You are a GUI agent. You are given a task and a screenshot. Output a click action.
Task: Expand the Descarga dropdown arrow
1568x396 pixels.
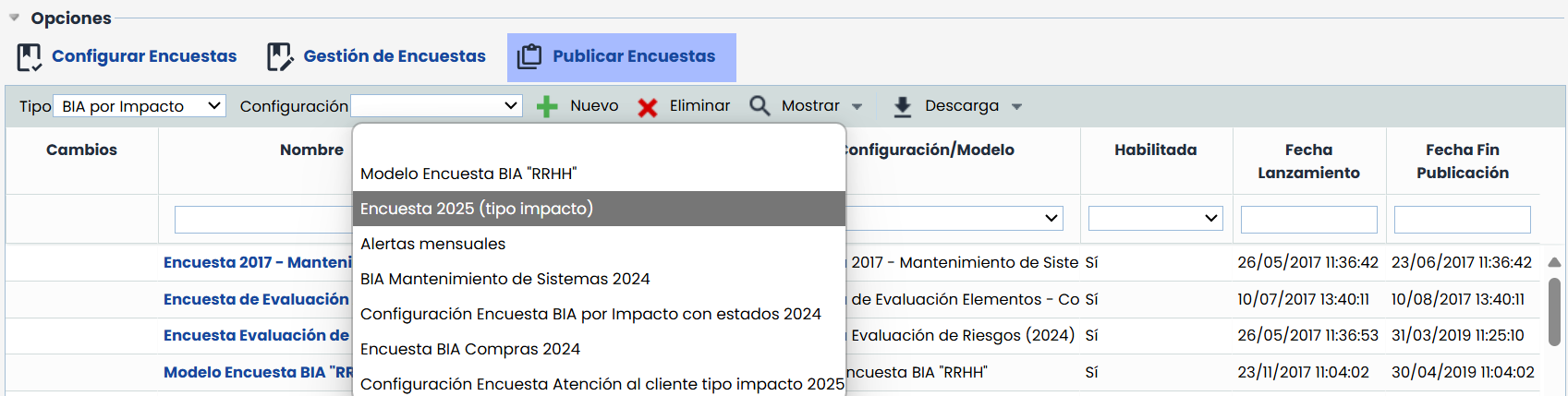[x=1017, y=107]
